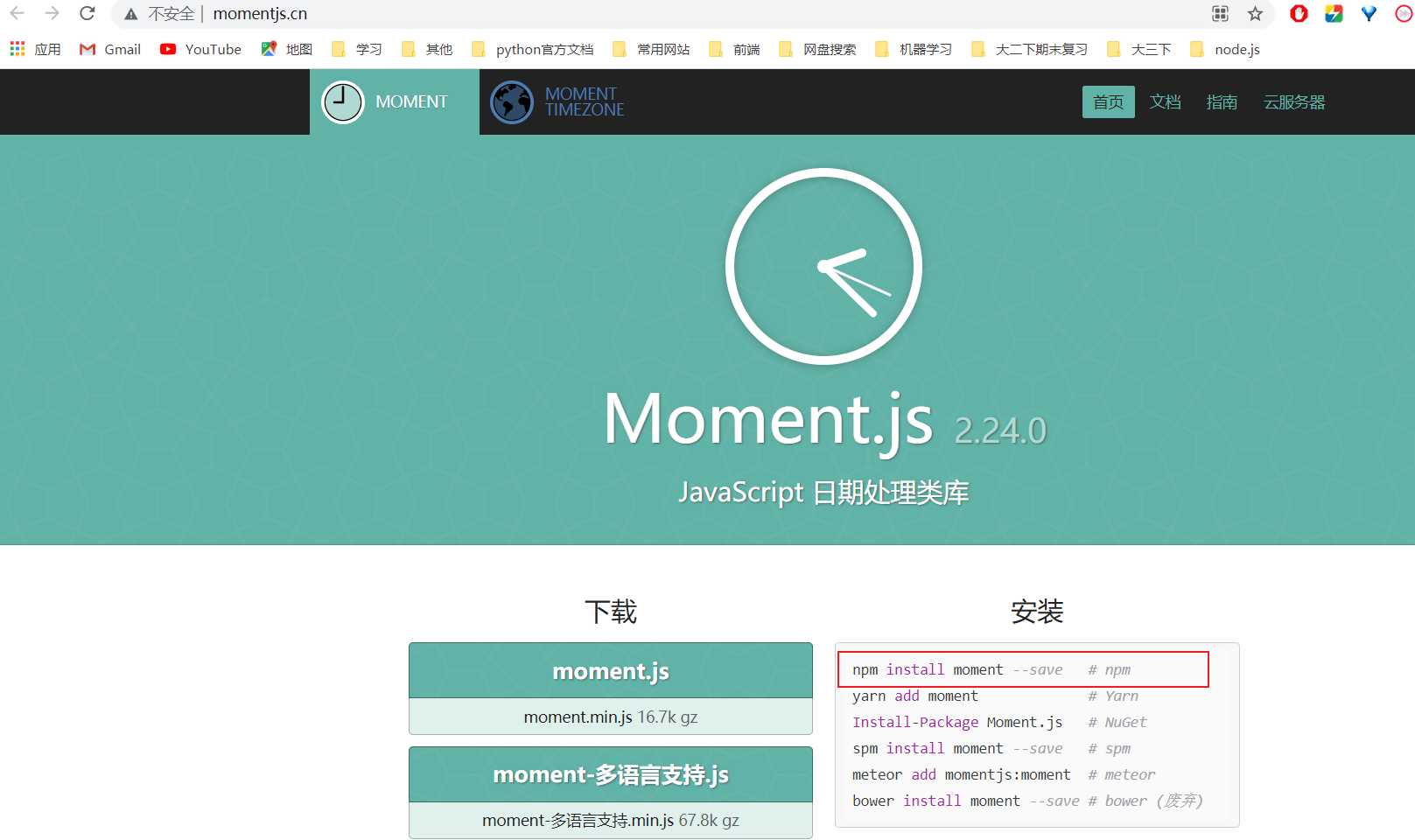Reload the page with the refresh icon
This screenshot has width=1415, height=840.
click(x=87, y=13)
